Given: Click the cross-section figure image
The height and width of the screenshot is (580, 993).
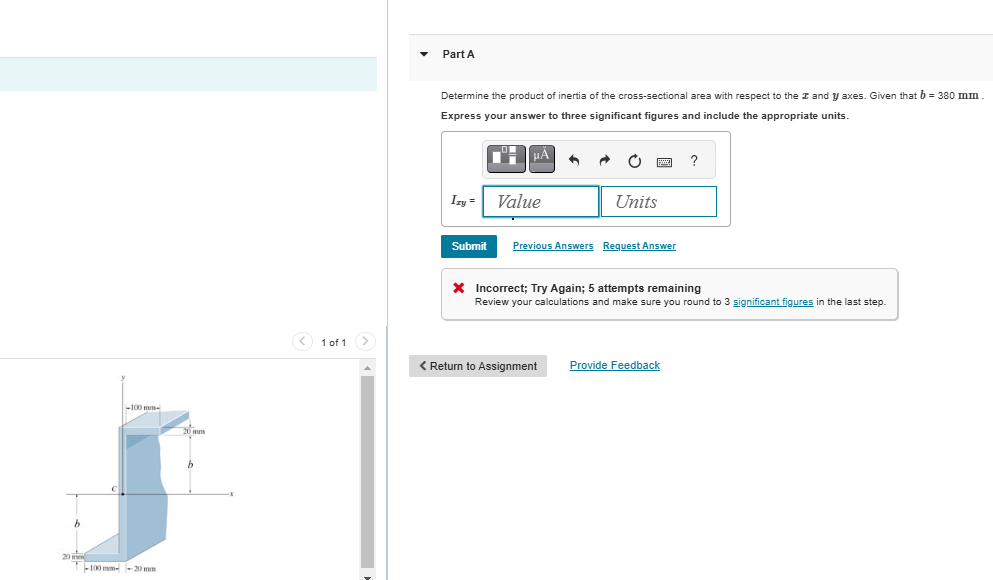Looking at the screenshot, I should (x=149, y=473).
